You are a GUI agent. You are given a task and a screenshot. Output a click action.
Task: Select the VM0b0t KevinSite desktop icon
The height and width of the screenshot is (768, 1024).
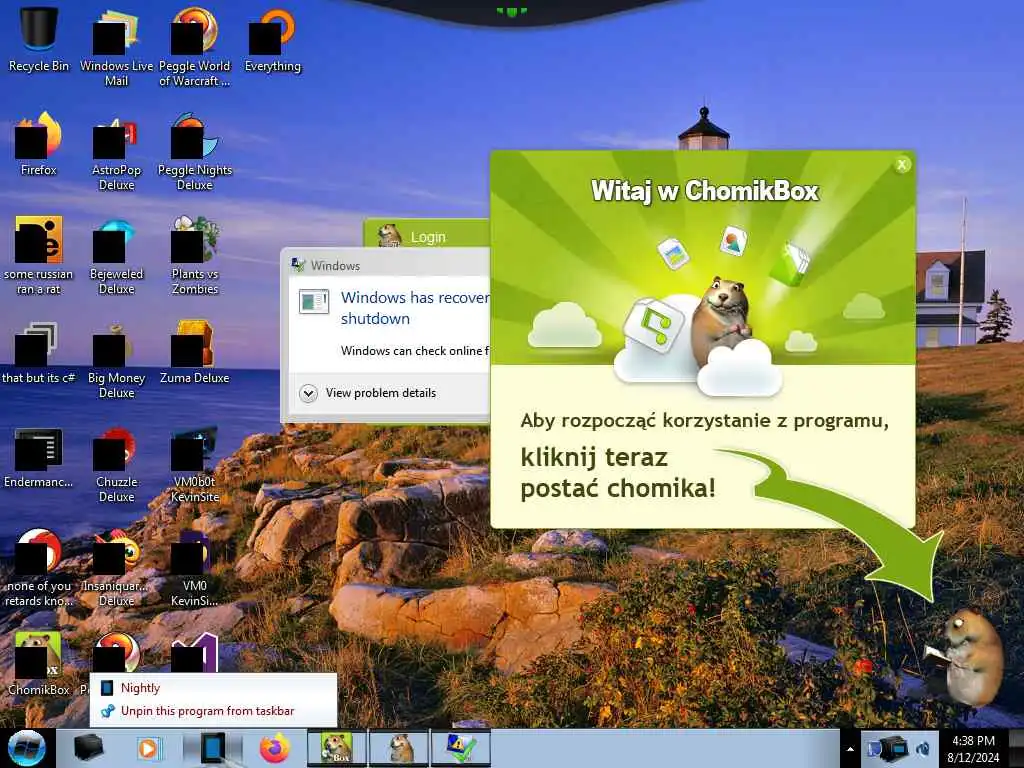195,464
